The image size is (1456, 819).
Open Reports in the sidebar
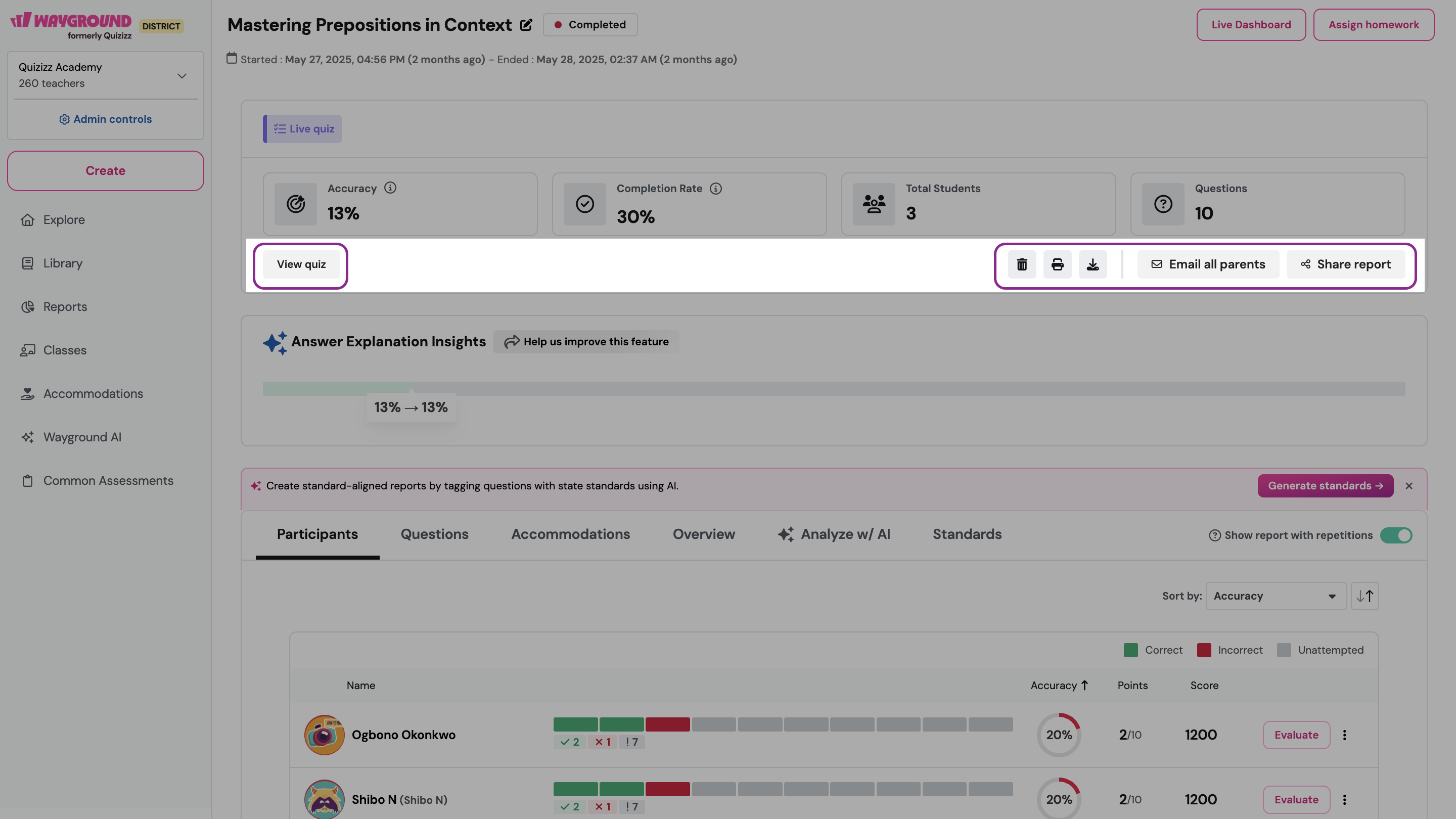(65, 306)
